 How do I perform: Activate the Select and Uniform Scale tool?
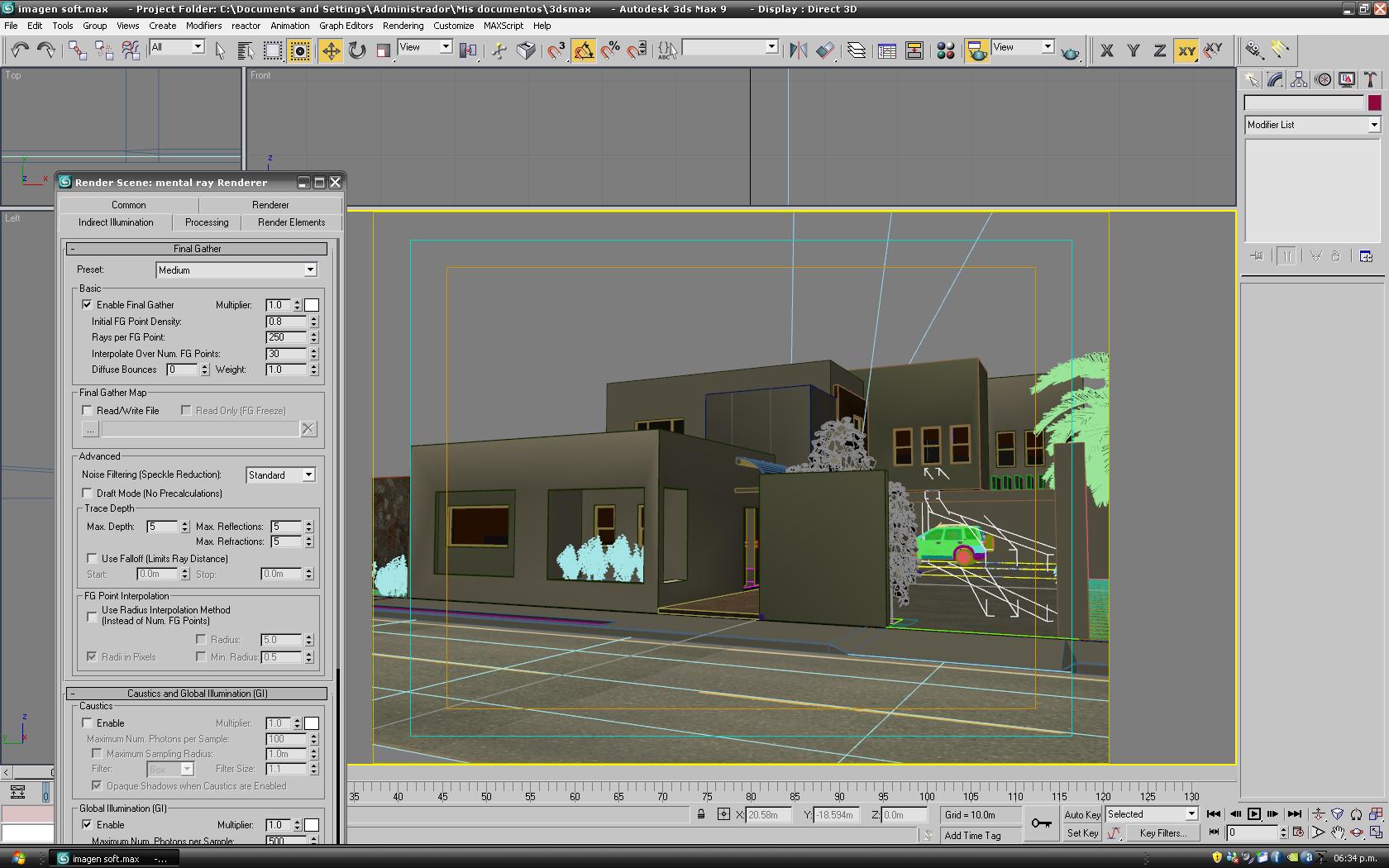click(x=383, y=50)
